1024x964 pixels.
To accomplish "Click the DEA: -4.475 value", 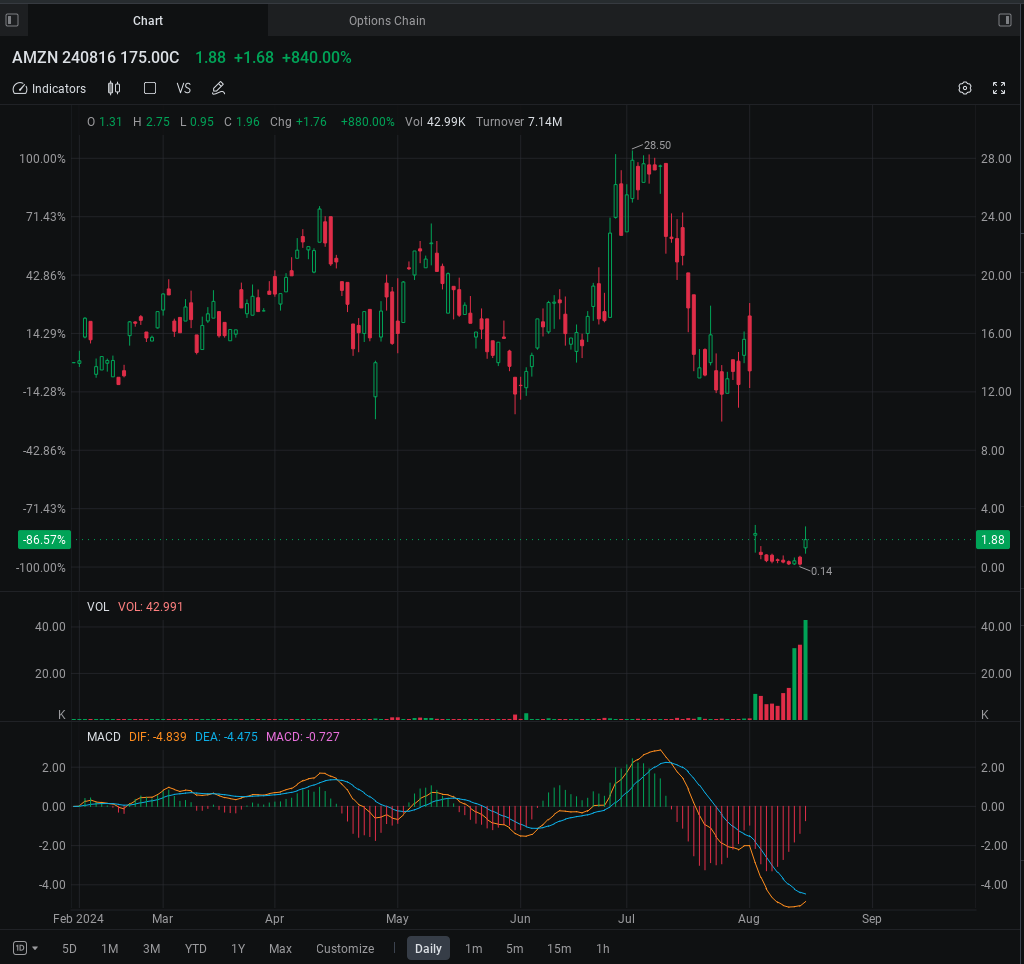I will 226,737.
